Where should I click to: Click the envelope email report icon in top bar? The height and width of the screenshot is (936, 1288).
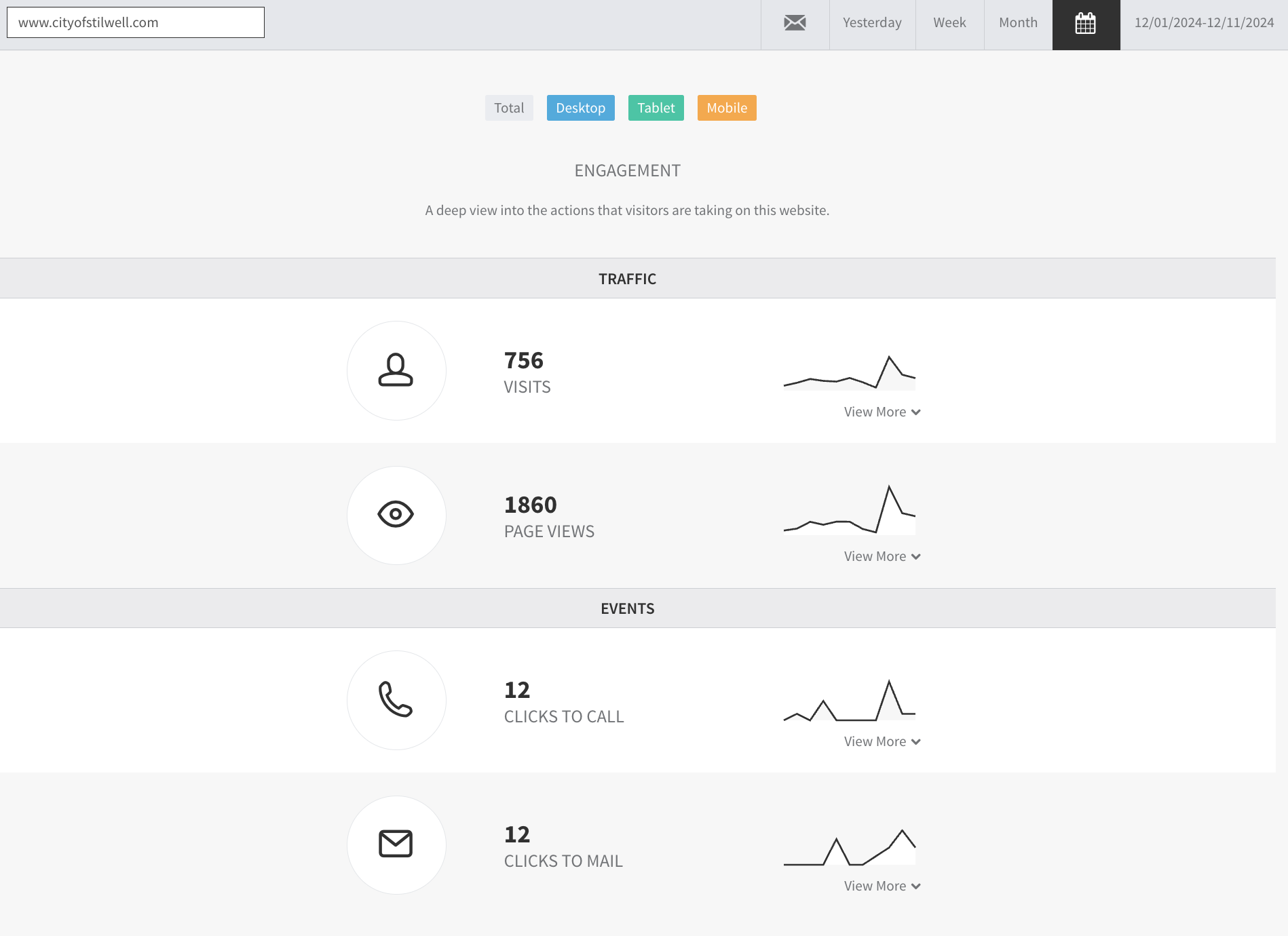[795, 23]
